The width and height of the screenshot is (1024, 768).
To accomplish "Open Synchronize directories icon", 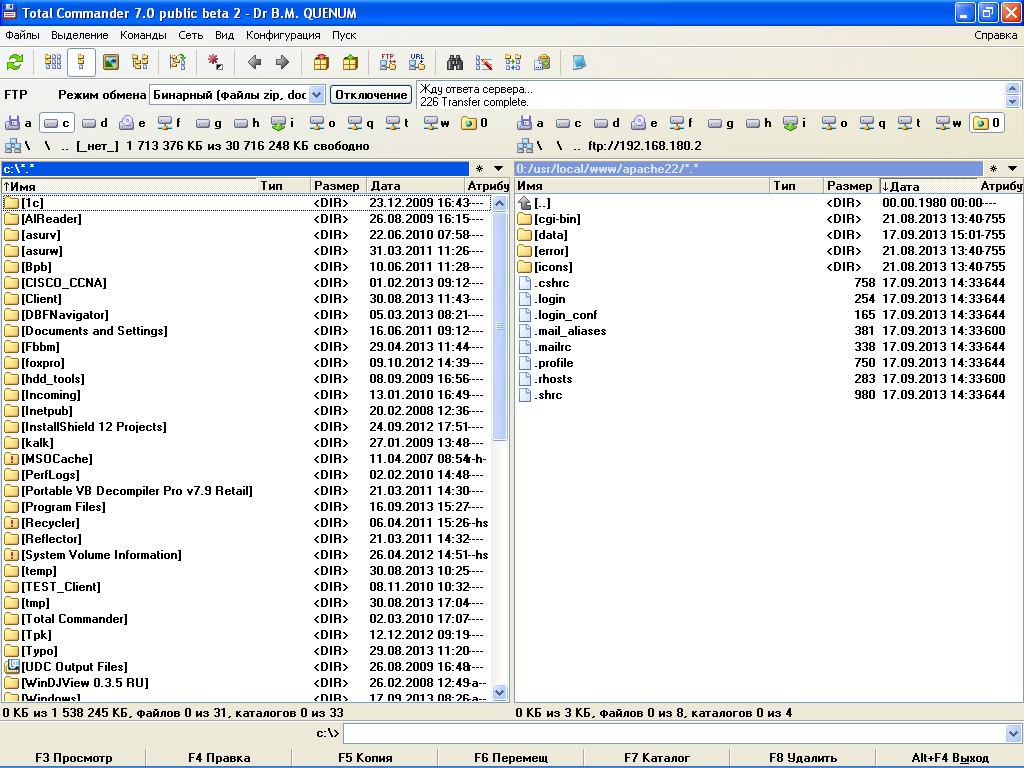I will tap(513, 63).
